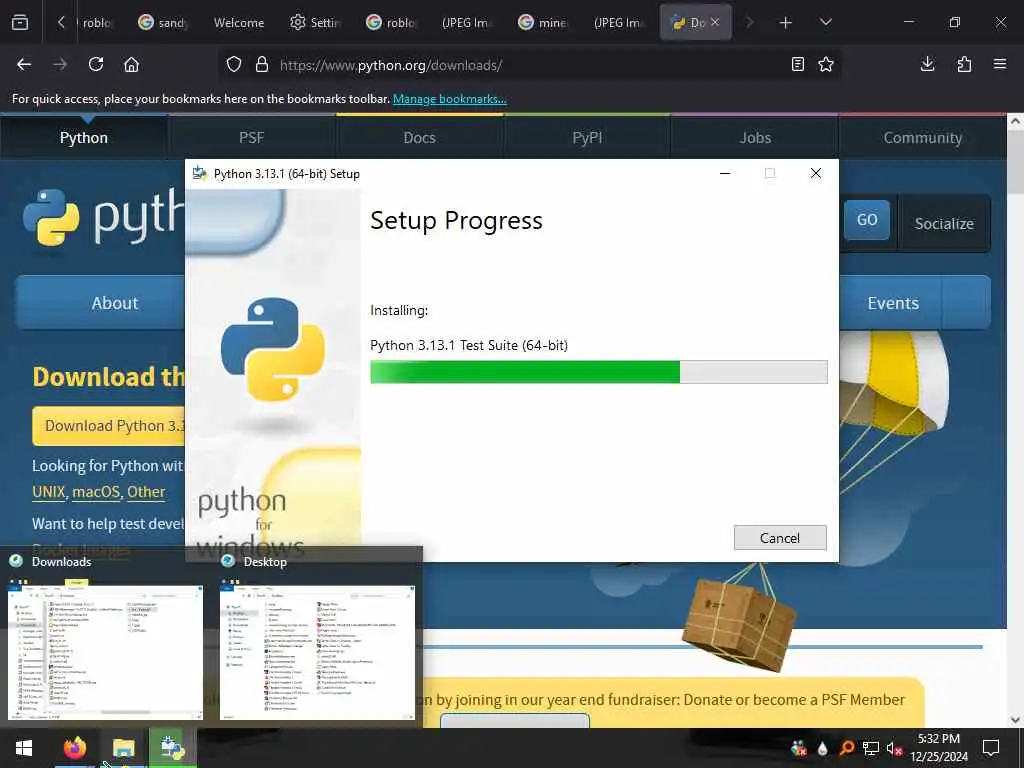Click the green installation progress bar
The width and height of the screenshot is (1024, 768).
pyautogui.click(x=598, y=372)
